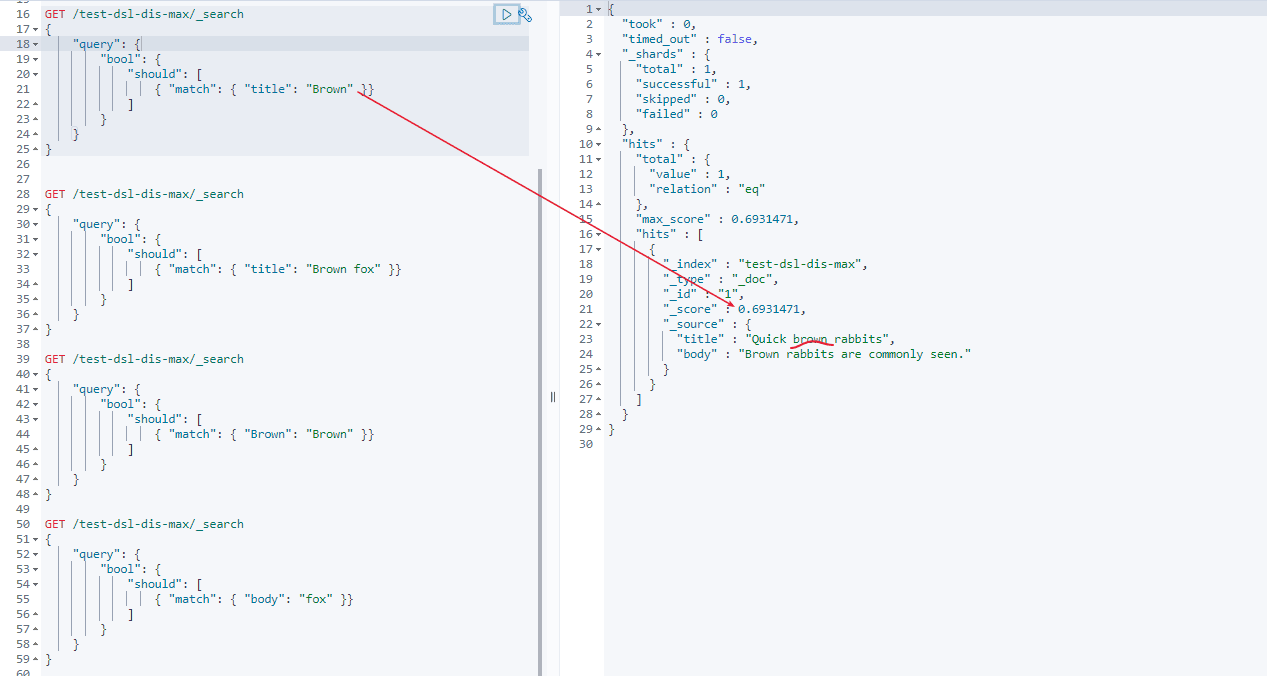Fold the second request body at line 29
1267x676 pixels.
point(38,209)
